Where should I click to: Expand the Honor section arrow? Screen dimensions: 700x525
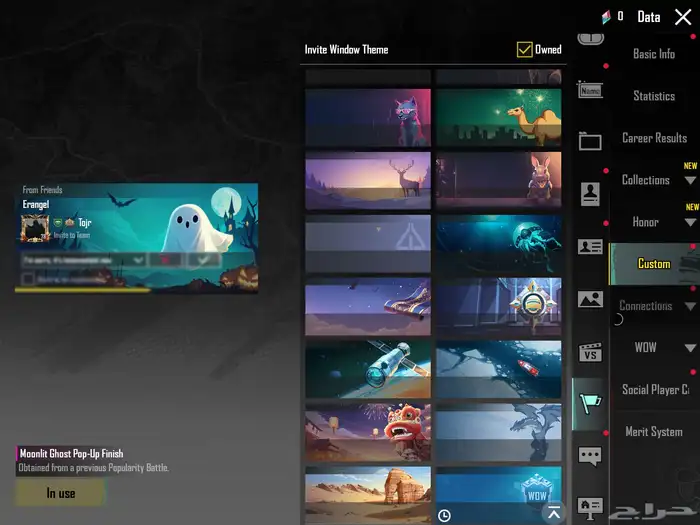(x=690, y=223)
